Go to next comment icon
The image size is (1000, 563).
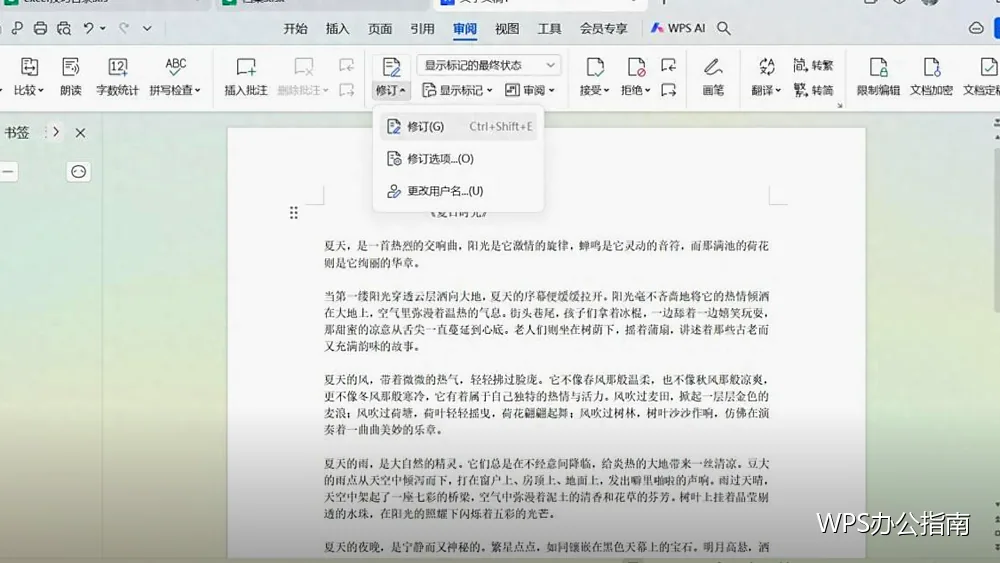[x=346, y=91]
